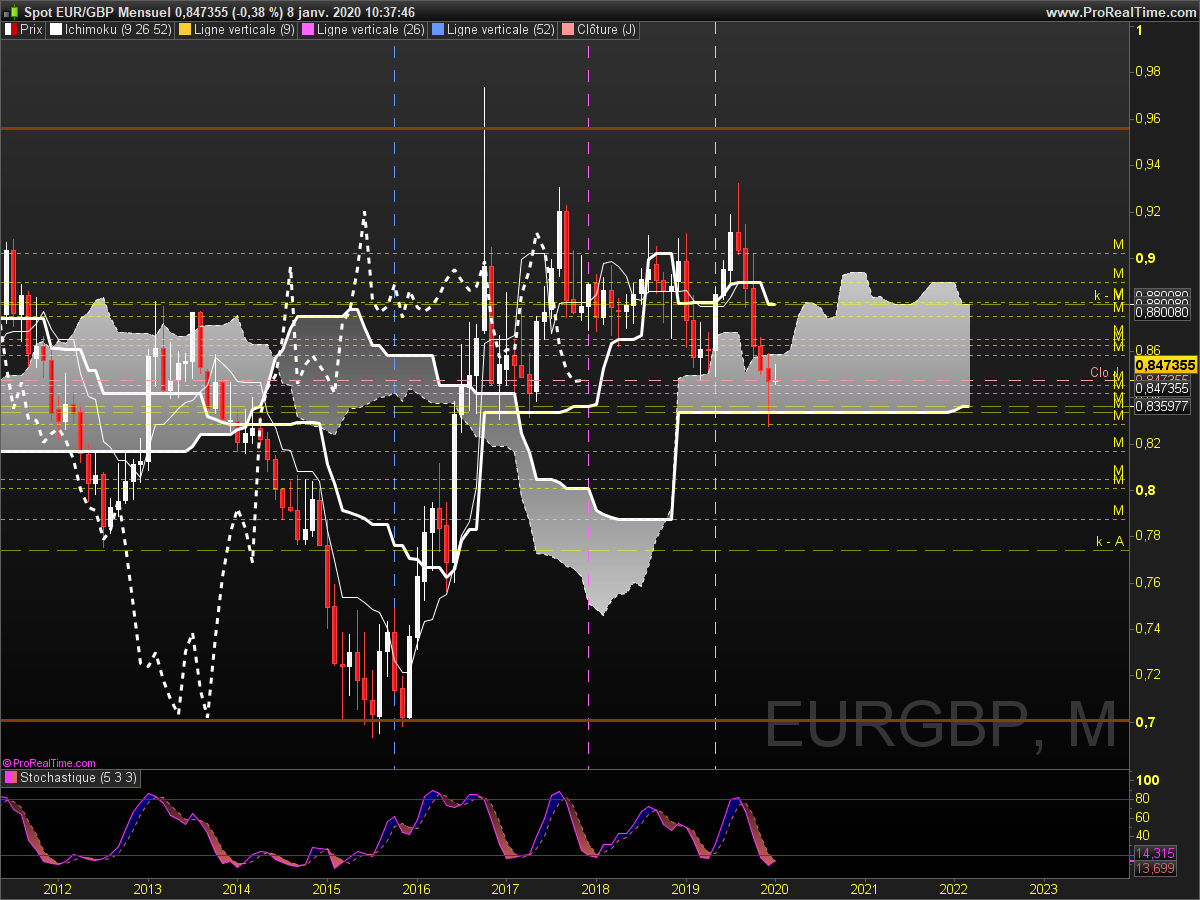Screen dimensions: 1200x900
Task: Click the bold 0,9 value on price axis
Action: pos(1145,258)
